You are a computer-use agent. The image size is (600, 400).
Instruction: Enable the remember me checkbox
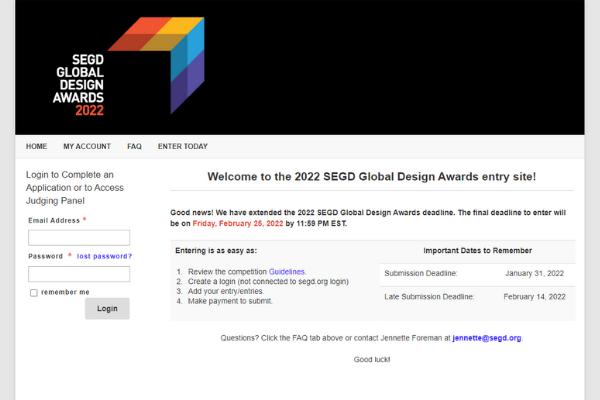[34, 293]
